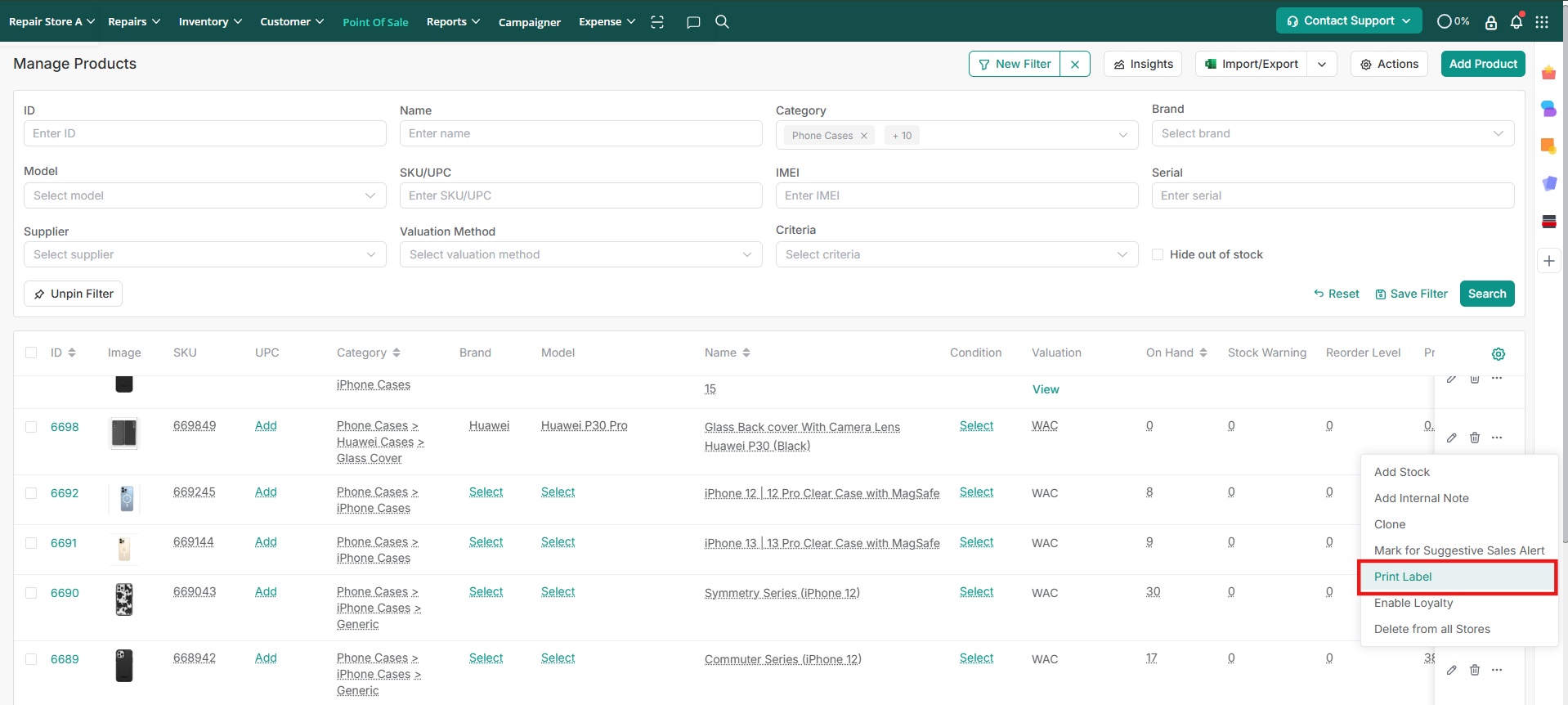Click the purple shield sidebar icon
Screen dimensions: 1568x705
[x=1548, y=183]
